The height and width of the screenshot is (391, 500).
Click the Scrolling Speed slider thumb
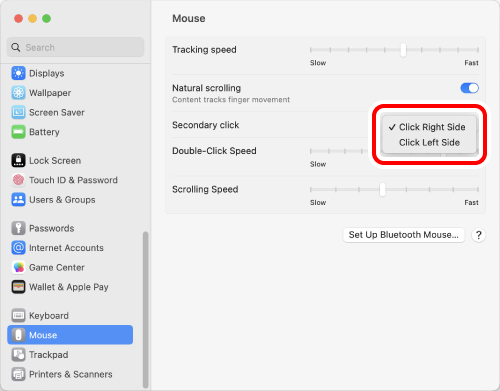pos(382,190)
